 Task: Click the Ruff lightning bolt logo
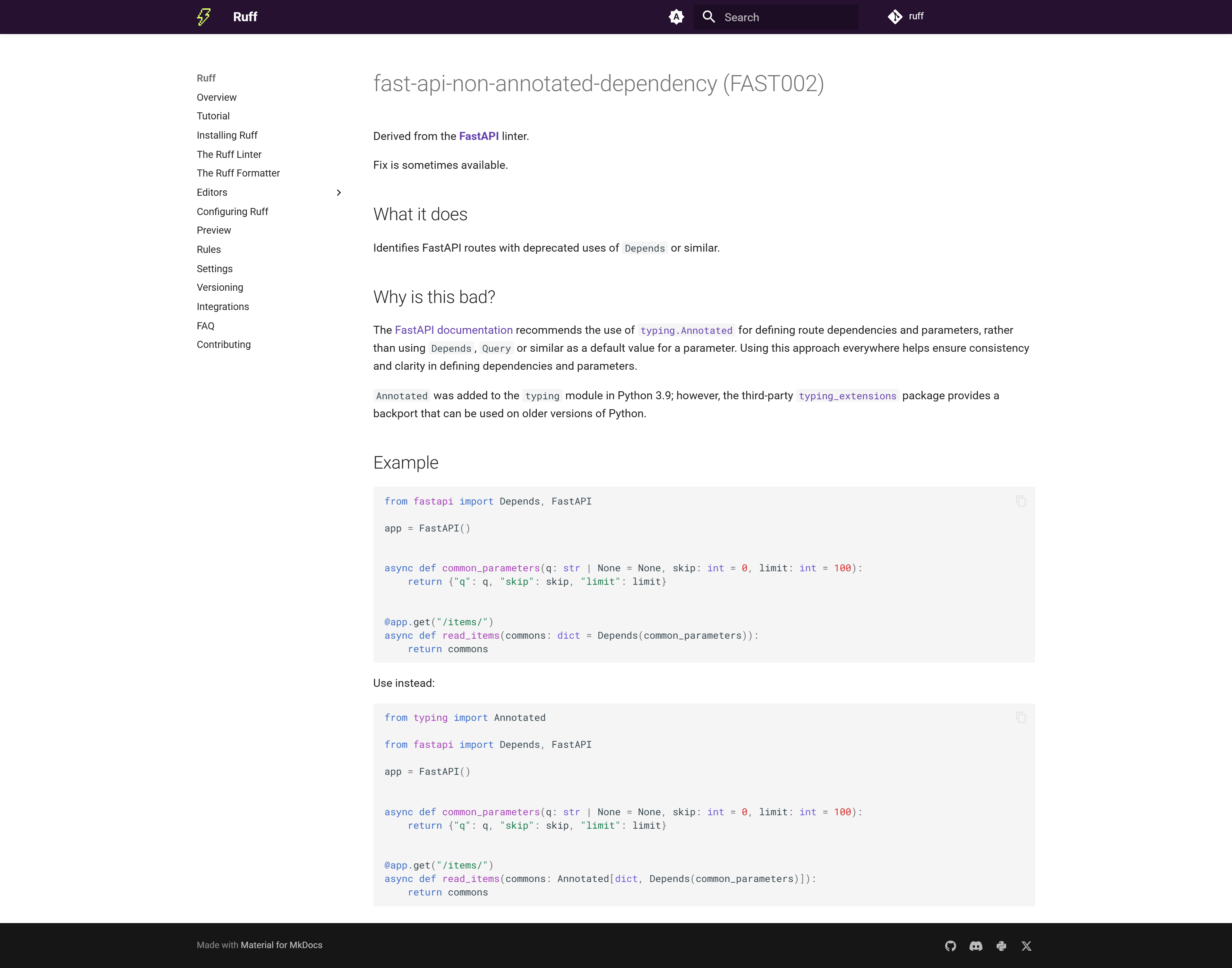click(x=204, y=17)
